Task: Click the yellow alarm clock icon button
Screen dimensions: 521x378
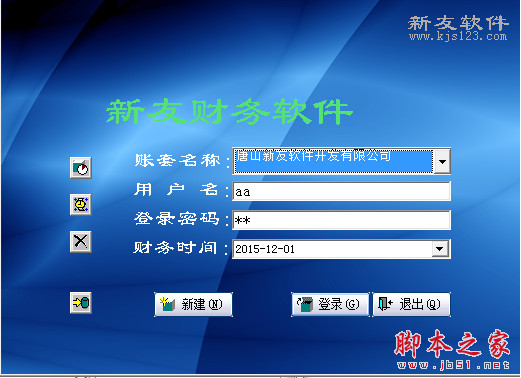Action: pos(81,205)
